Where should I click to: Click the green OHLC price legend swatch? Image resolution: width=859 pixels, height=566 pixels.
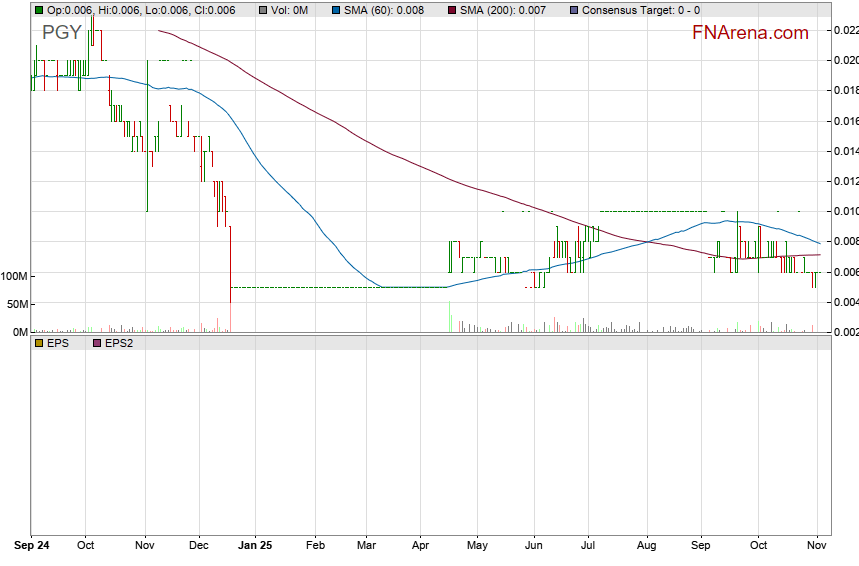[38, 10]
